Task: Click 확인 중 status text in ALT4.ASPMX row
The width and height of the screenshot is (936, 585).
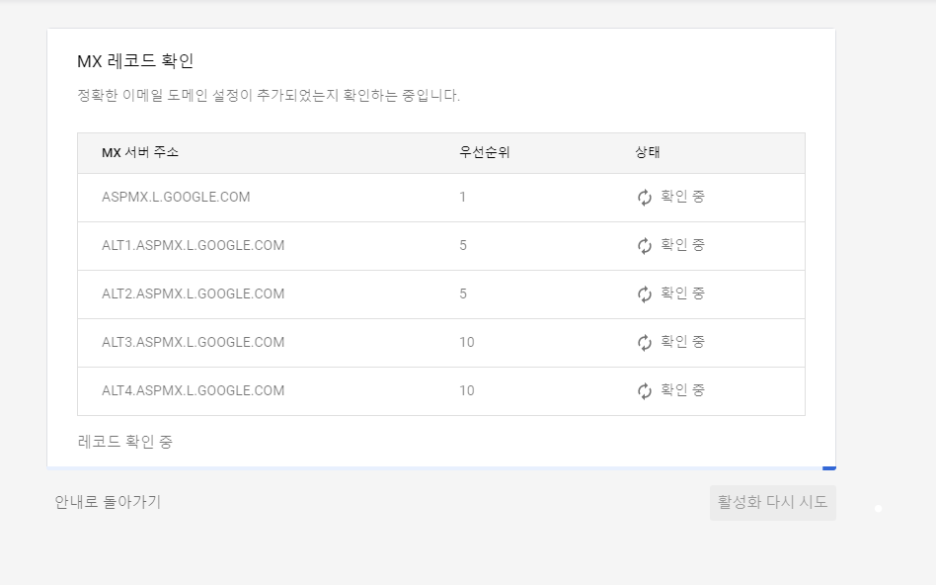Action: pos(682,390)
